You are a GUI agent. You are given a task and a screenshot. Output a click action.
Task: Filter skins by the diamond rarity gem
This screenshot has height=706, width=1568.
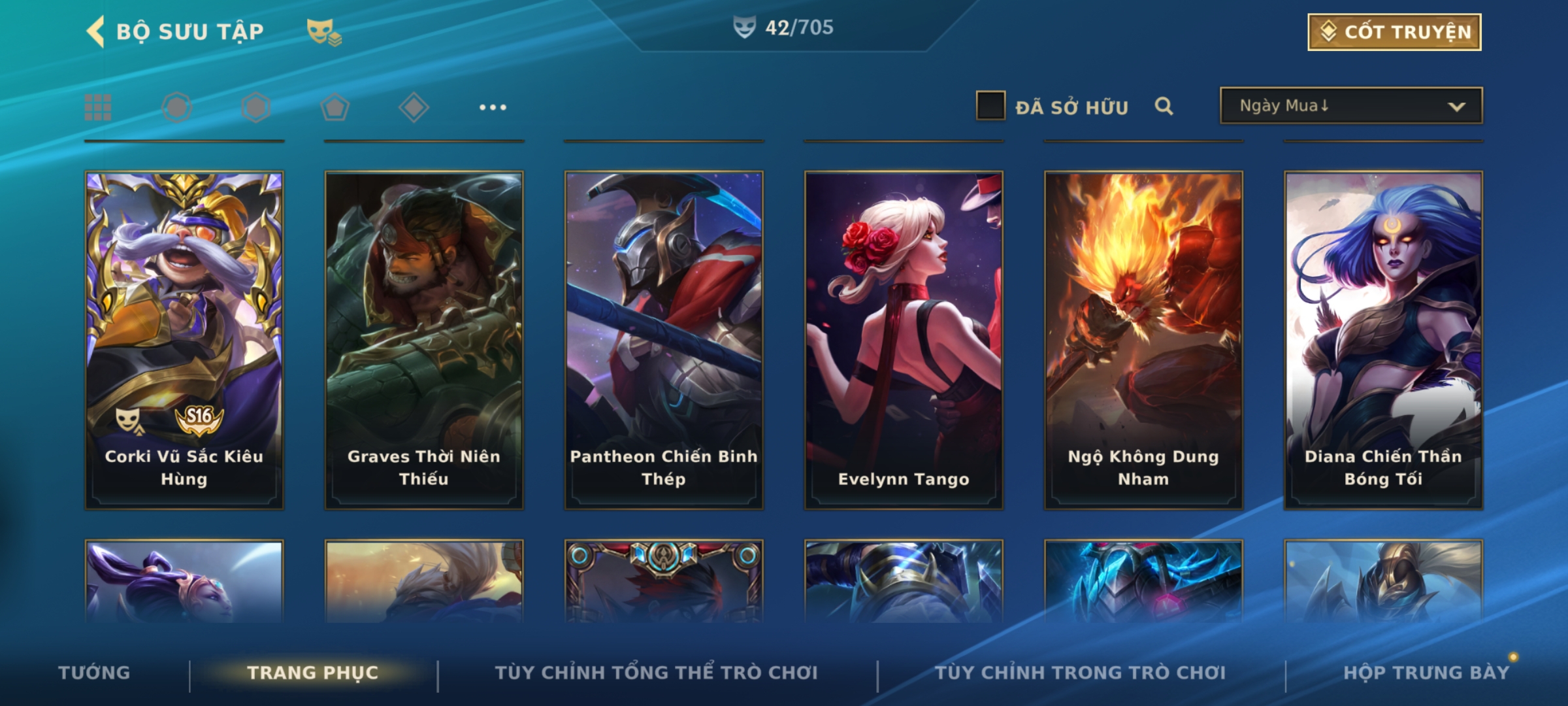click(x=414, y=107)
